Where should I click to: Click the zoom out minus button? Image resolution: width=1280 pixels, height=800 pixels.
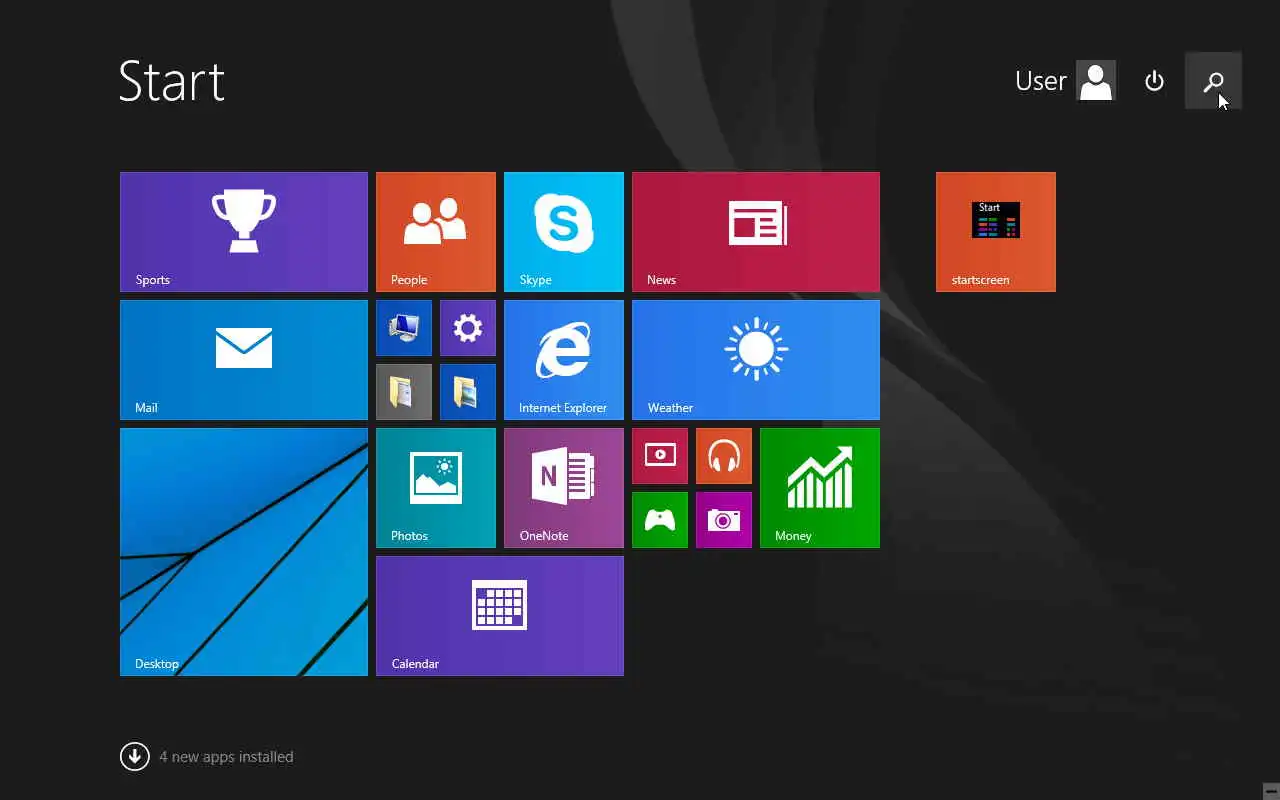point(1270,790)
